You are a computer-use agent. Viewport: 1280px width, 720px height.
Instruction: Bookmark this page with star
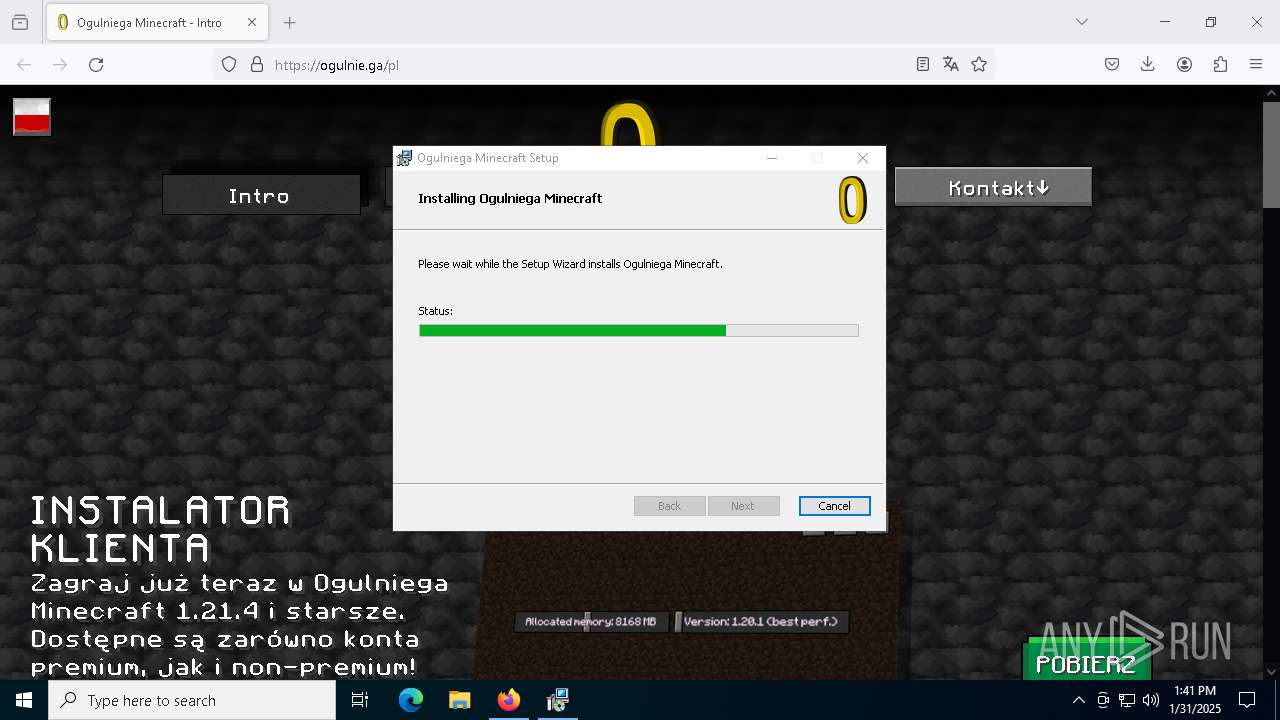pyautogui.click(x=979, y=64)
